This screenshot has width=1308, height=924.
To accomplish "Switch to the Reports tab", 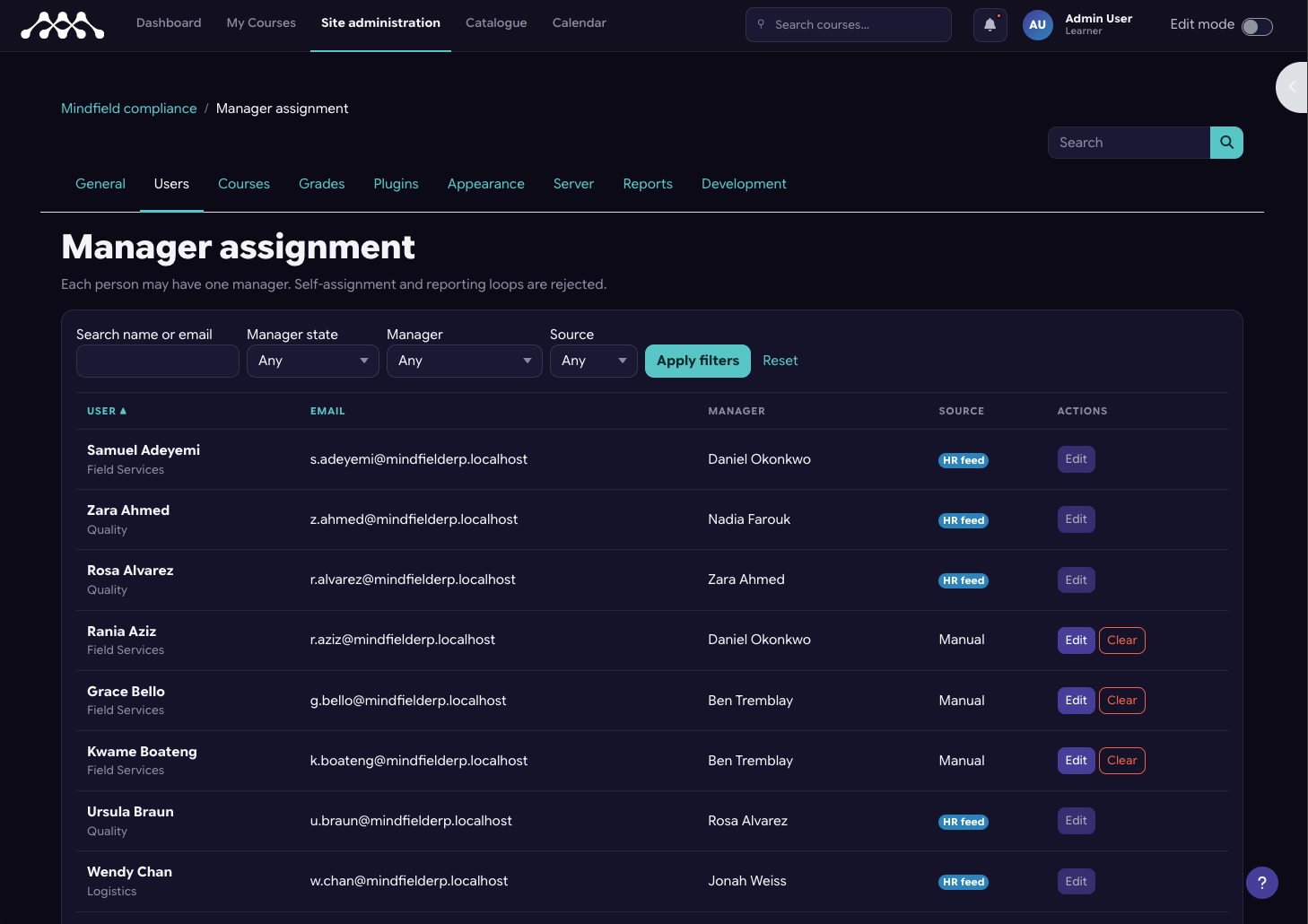I will coord(648,184).
